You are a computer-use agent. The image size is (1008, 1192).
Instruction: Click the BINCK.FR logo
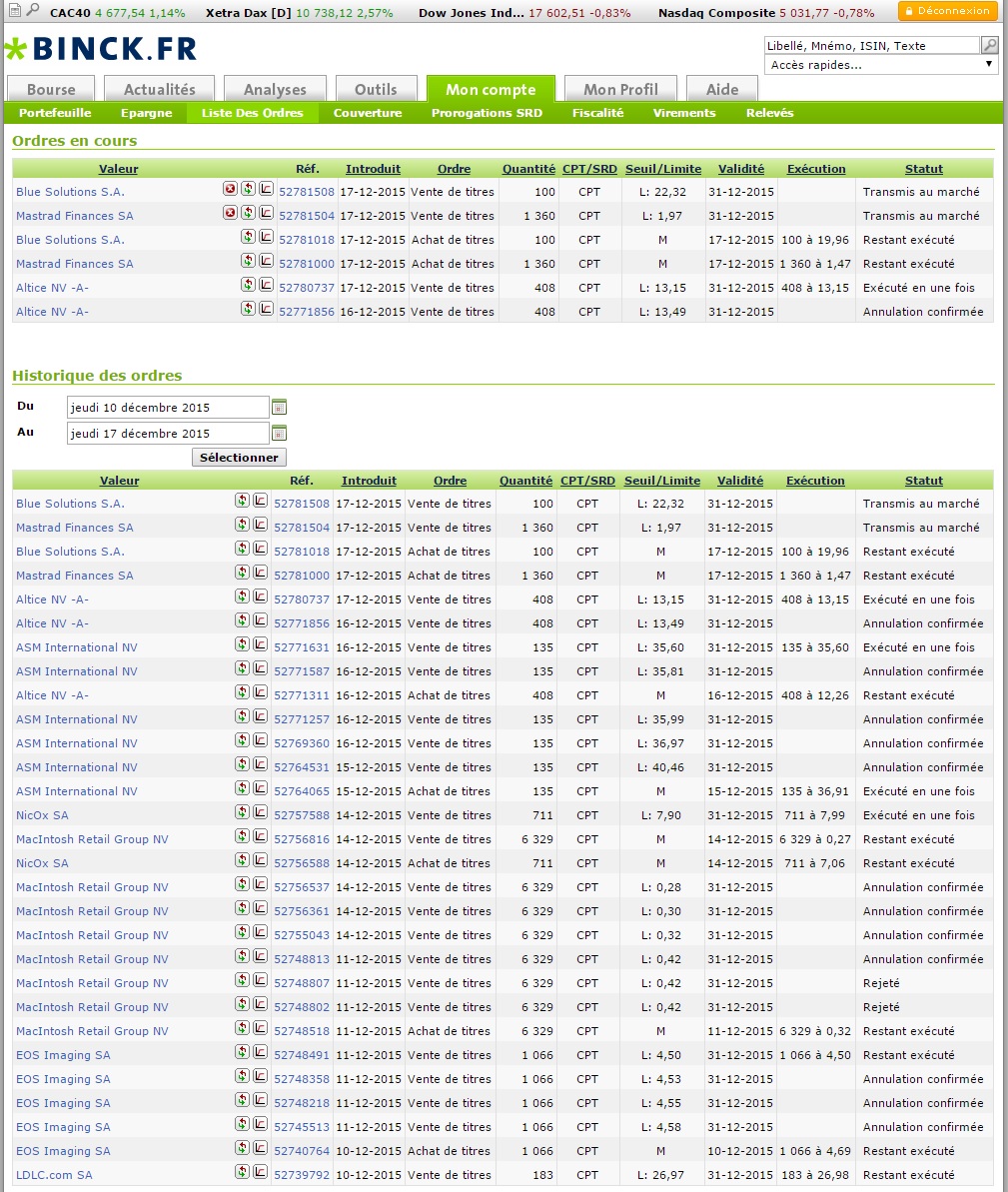(101, 49)
